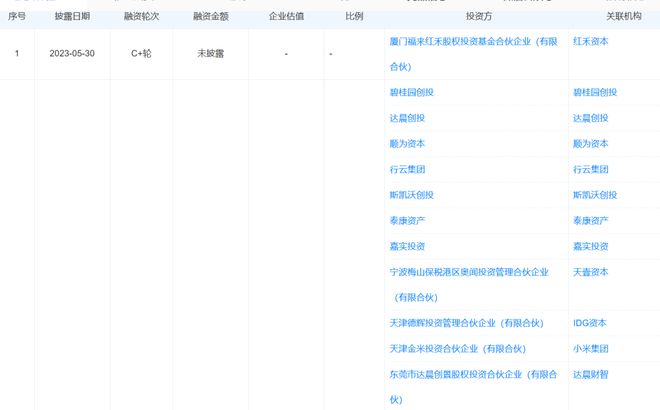The height and width of the screenshot is (410, 660).
Task: Open 泰康资产 in the 投资方 column
Action: pyautogui.click(x=407, y=221)
